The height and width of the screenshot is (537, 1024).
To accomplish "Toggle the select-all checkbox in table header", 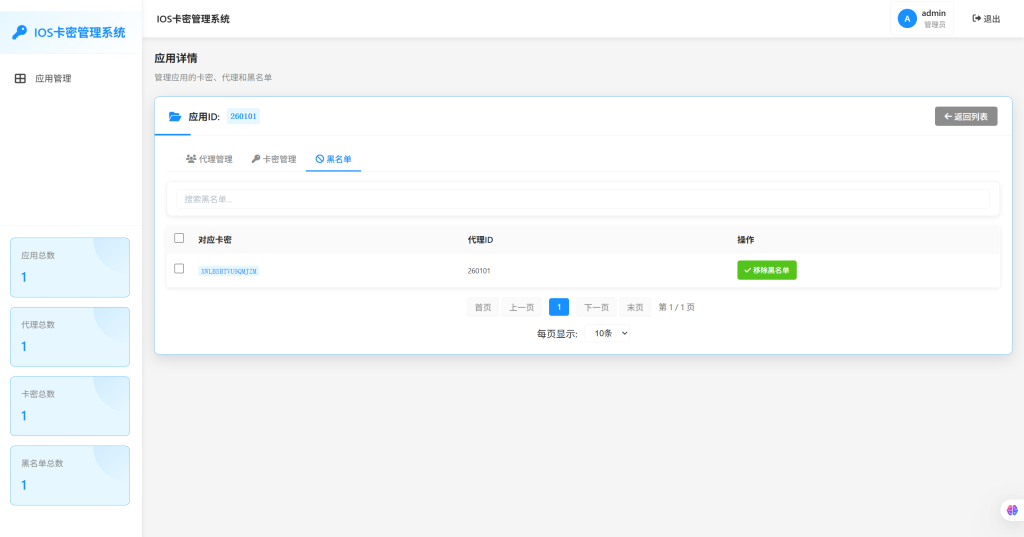I will tap(179, 238).
